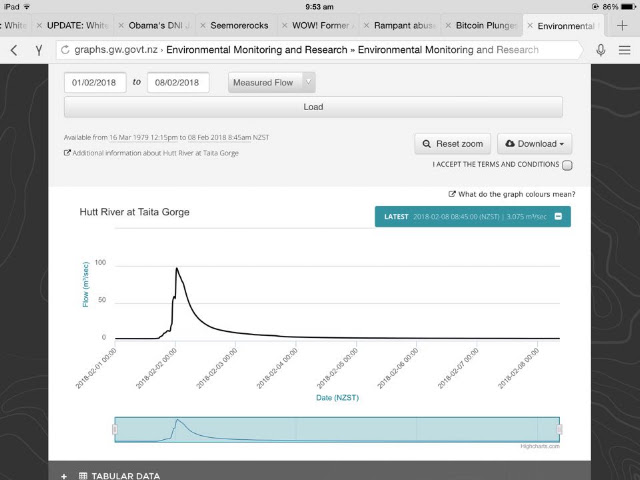The height and width of the screenshot is (480, 640).
Task: Switch to the Obama's DNI tab
Action: click(x=159, y=25)
